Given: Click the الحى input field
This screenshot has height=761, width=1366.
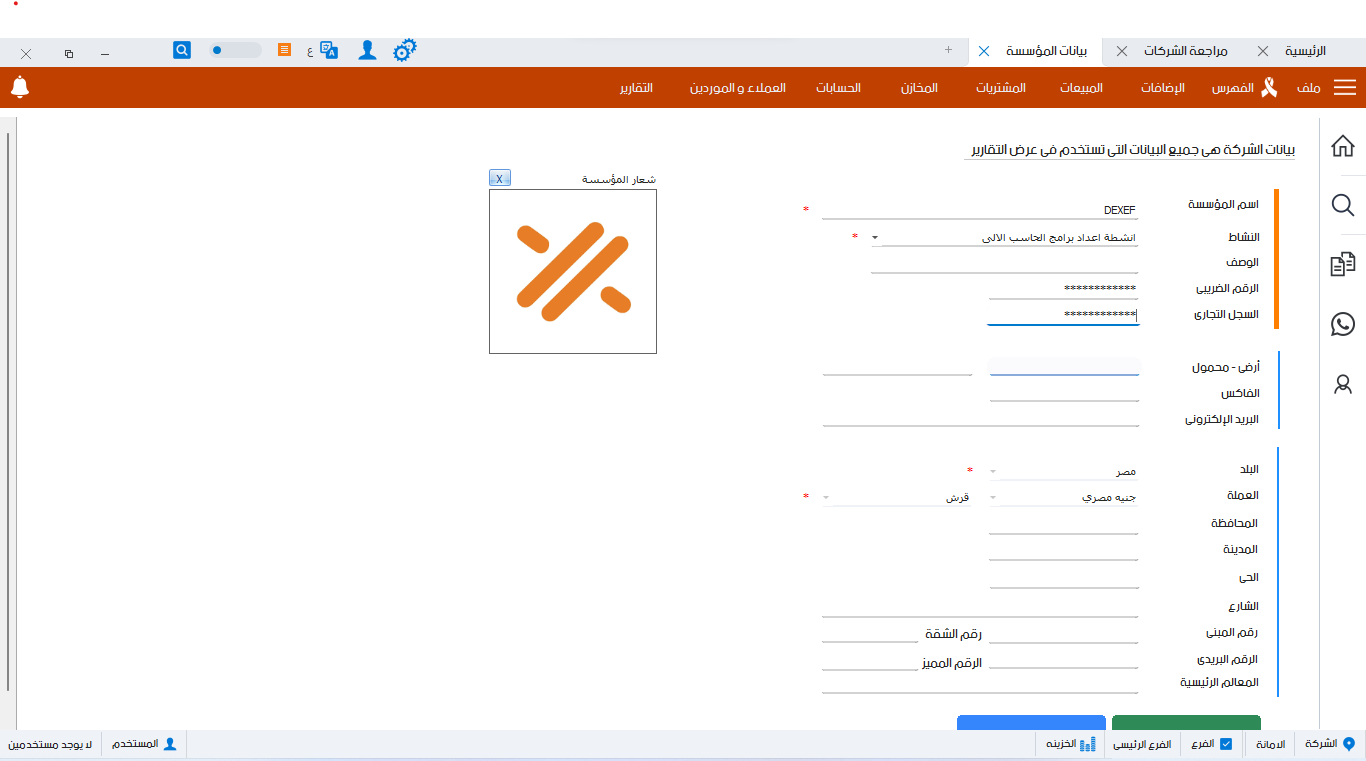Looking at the screenshot, I should click(1064, 578).
